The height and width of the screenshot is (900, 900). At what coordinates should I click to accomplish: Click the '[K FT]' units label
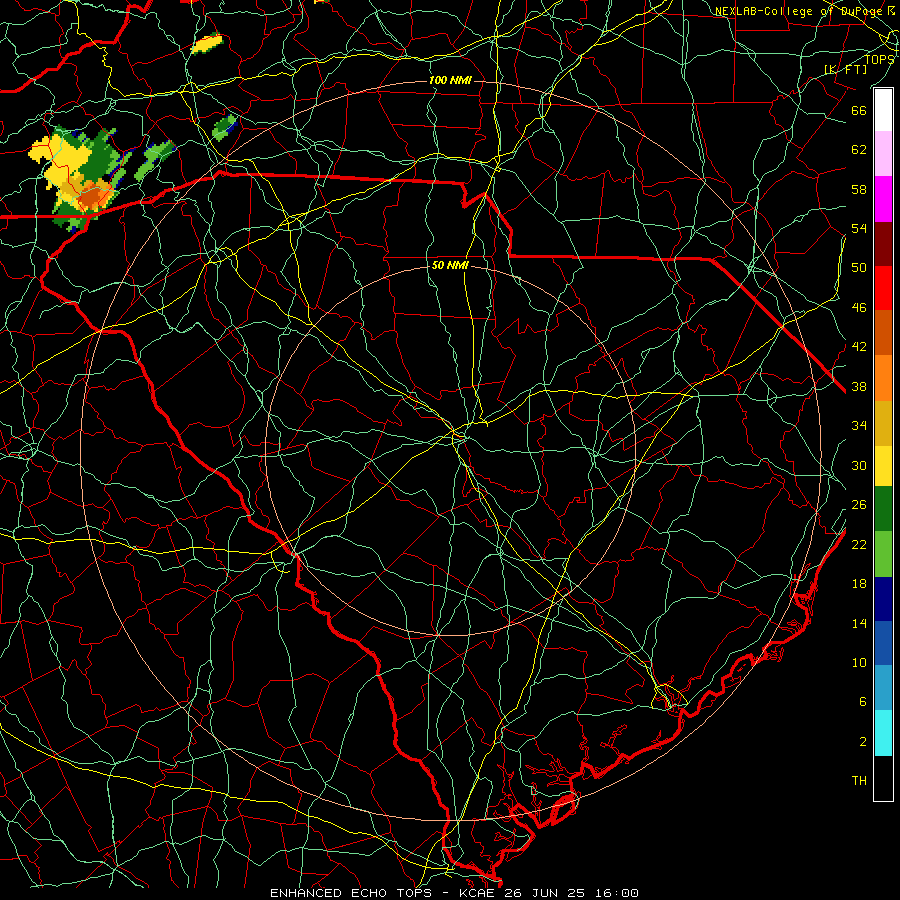(845, 69)
